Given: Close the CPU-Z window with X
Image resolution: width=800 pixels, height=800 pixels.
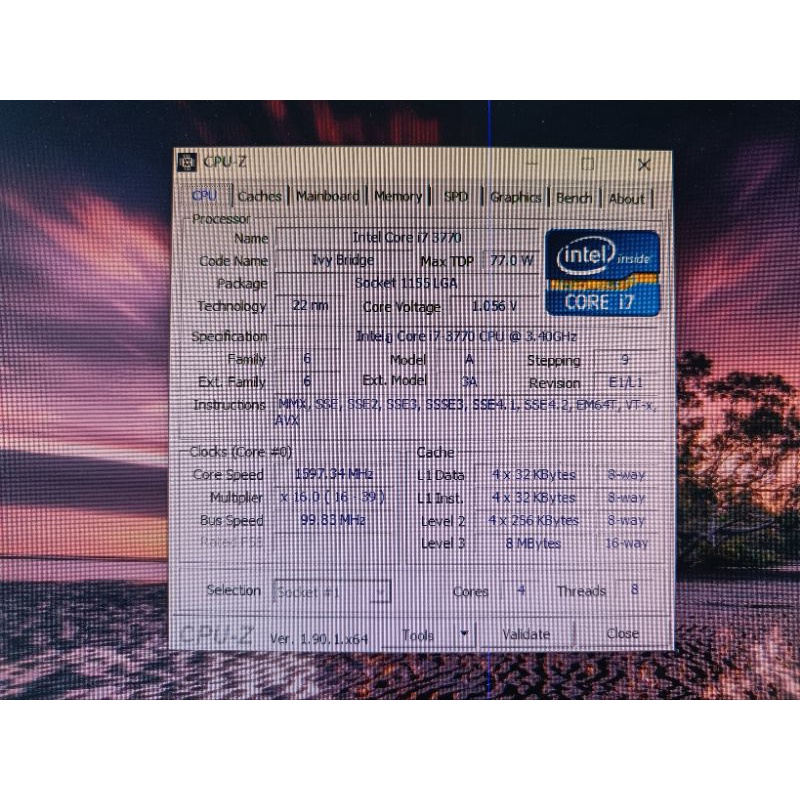Looking at the screenshot, I should [644, 165].
